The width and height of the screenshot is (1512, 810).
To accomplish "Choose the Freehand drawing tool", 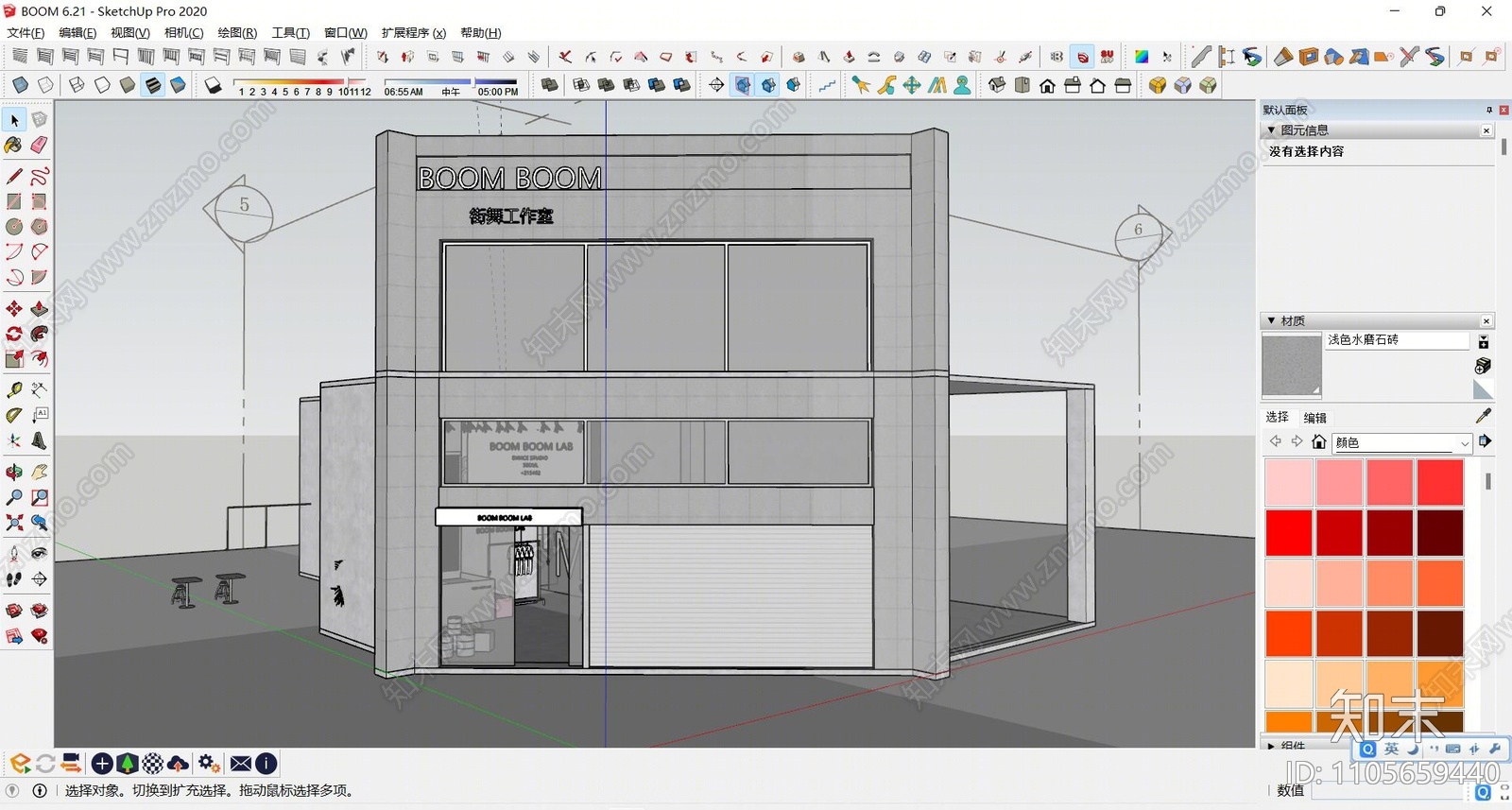I will [39, 176].
